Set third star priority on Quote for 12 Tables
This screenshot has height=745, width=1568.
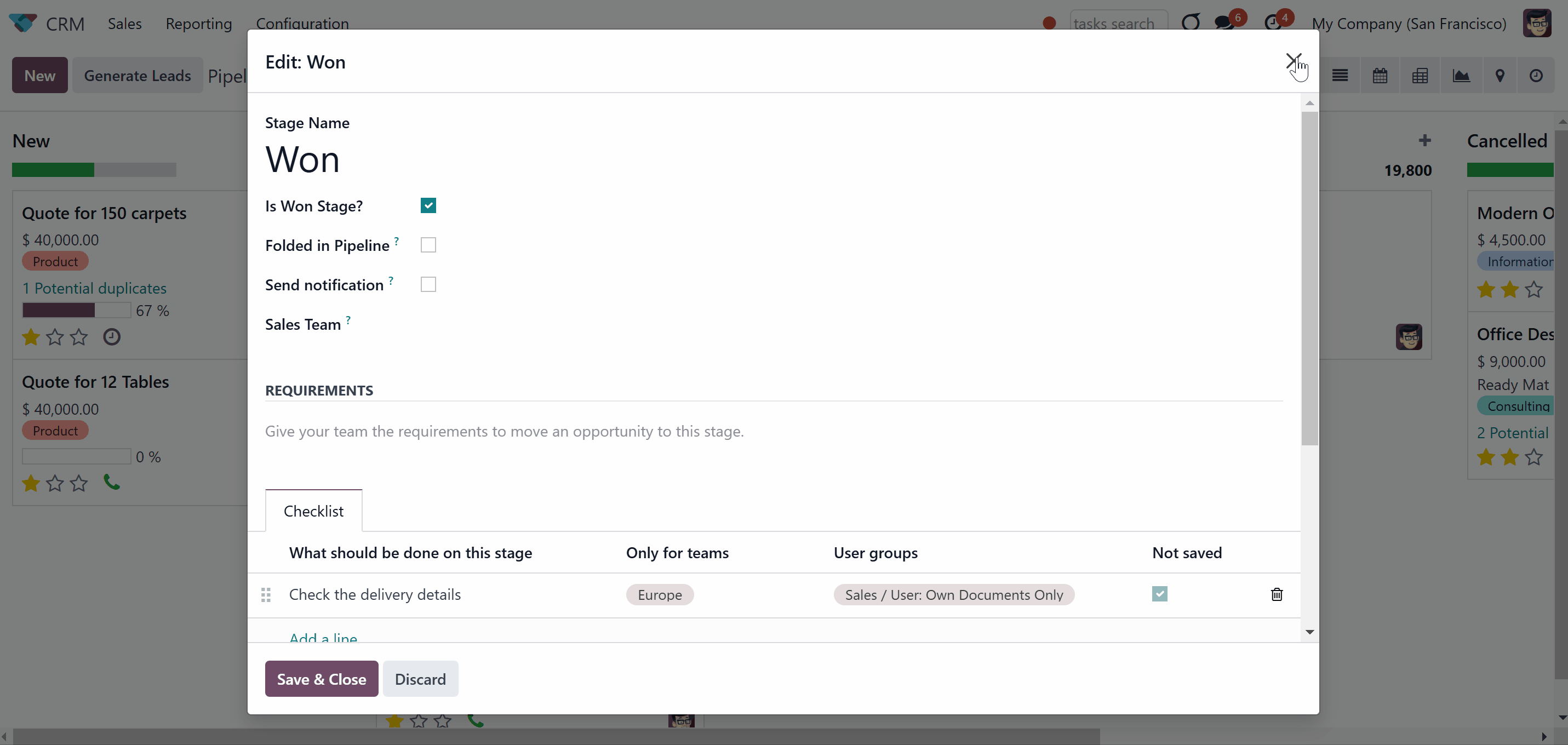tap(78, 483)
